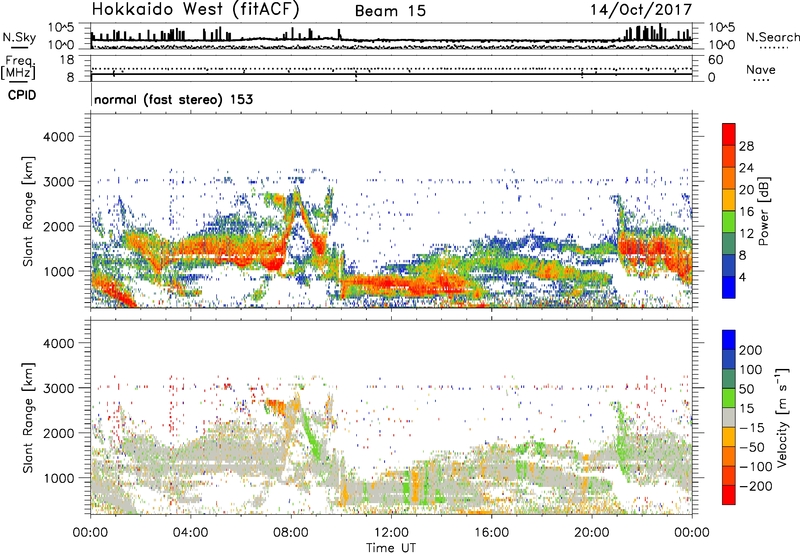800x554 pixels.
Task: Click the 'Velocity [m s-1]' colorbar label
Action: coord(782,417)
